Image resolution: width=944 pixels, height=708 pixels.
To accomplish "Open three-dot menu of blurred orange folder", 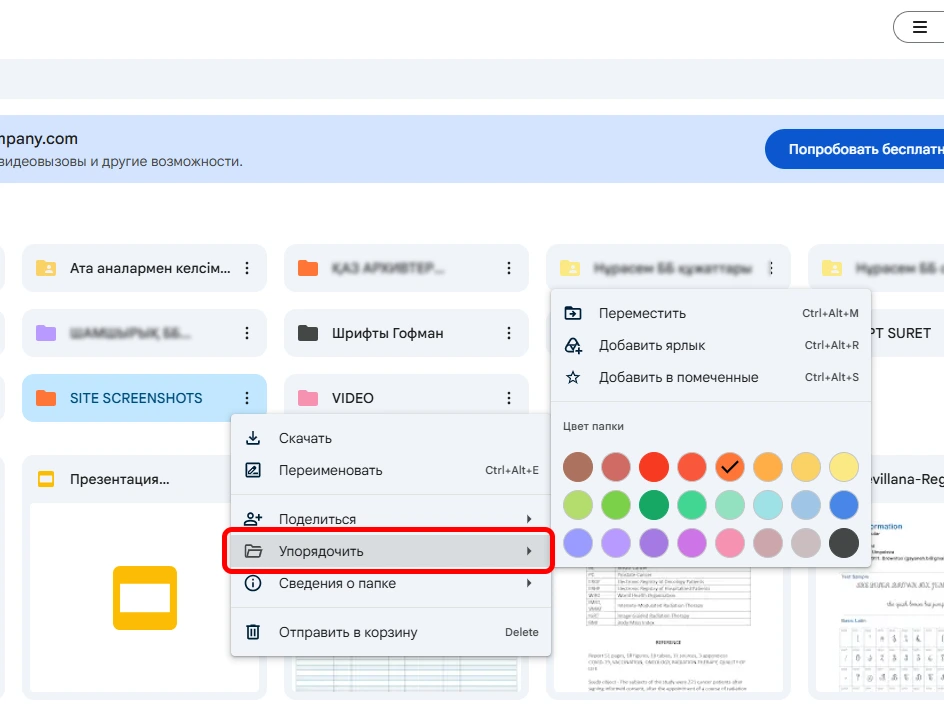I will pos(509,268).
